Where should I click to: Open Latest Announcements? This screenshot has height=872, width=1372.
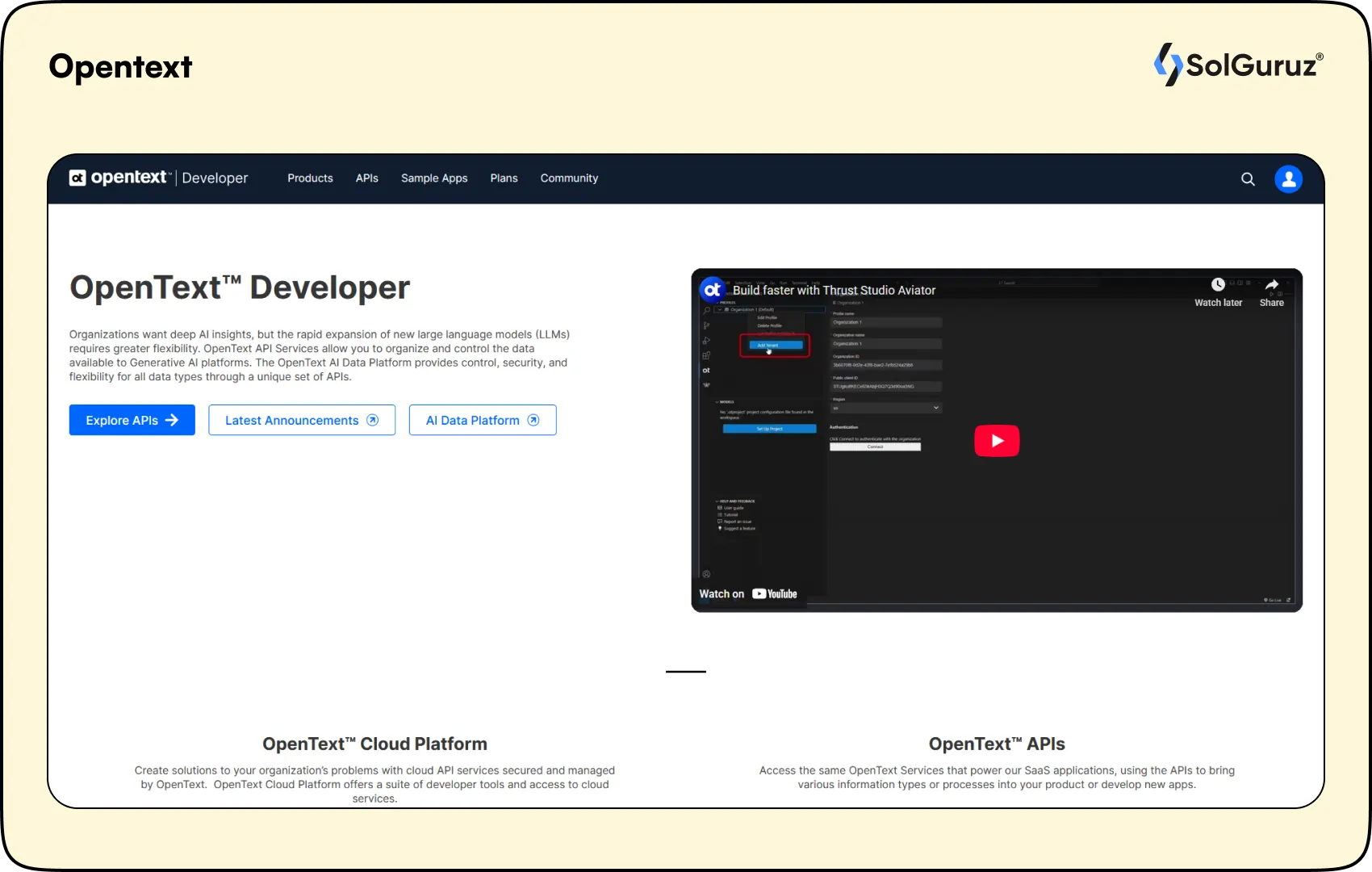pos(301,420)
